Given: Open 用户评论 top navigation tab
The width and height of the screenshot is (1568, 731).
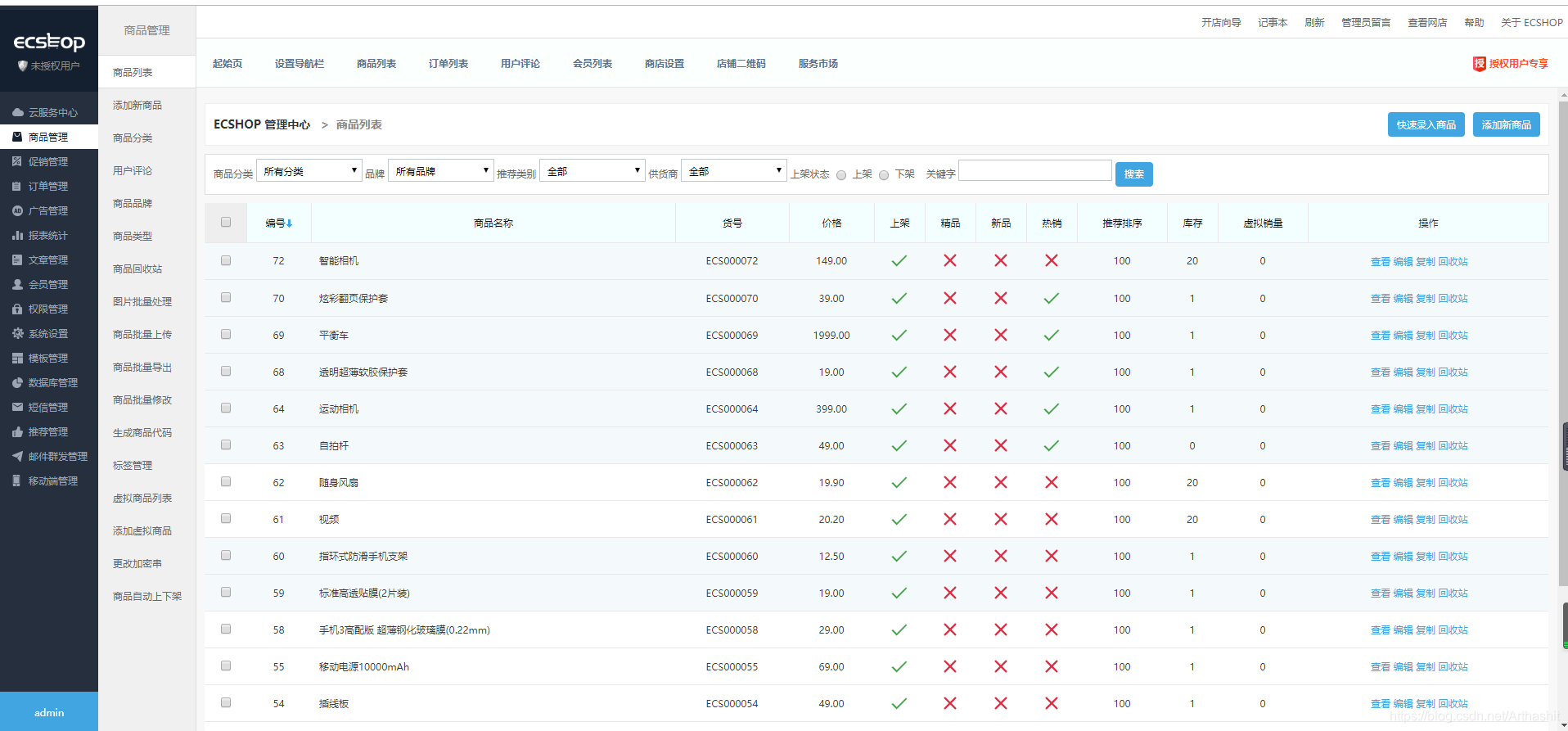Looking at the screenshot, I should (x=520, y=64).
